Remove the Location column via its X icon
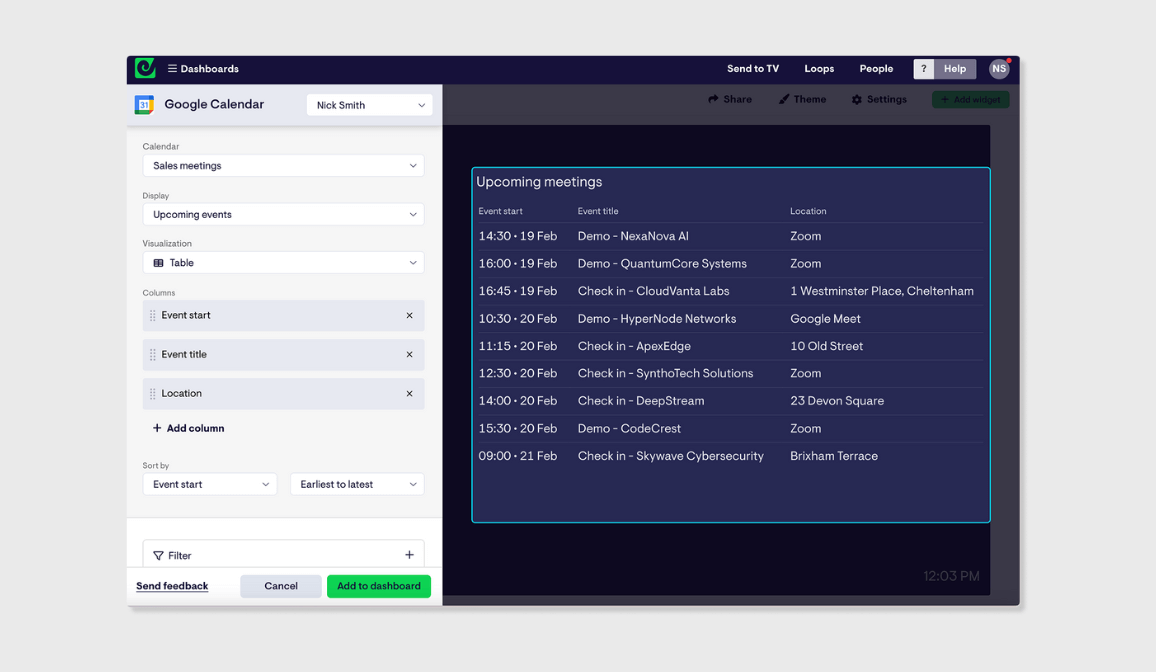 click(409, 393)
